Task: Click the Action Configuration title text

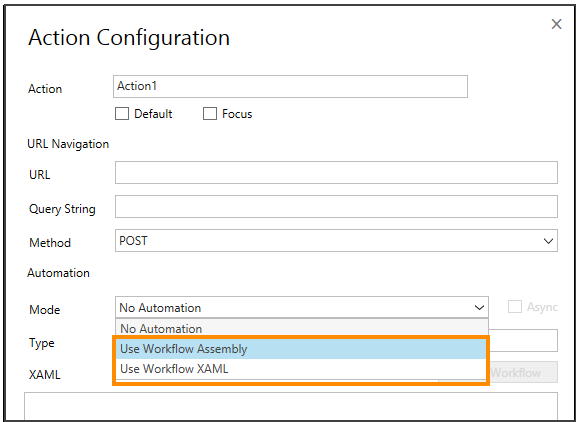Action: [x=129, y=38]
